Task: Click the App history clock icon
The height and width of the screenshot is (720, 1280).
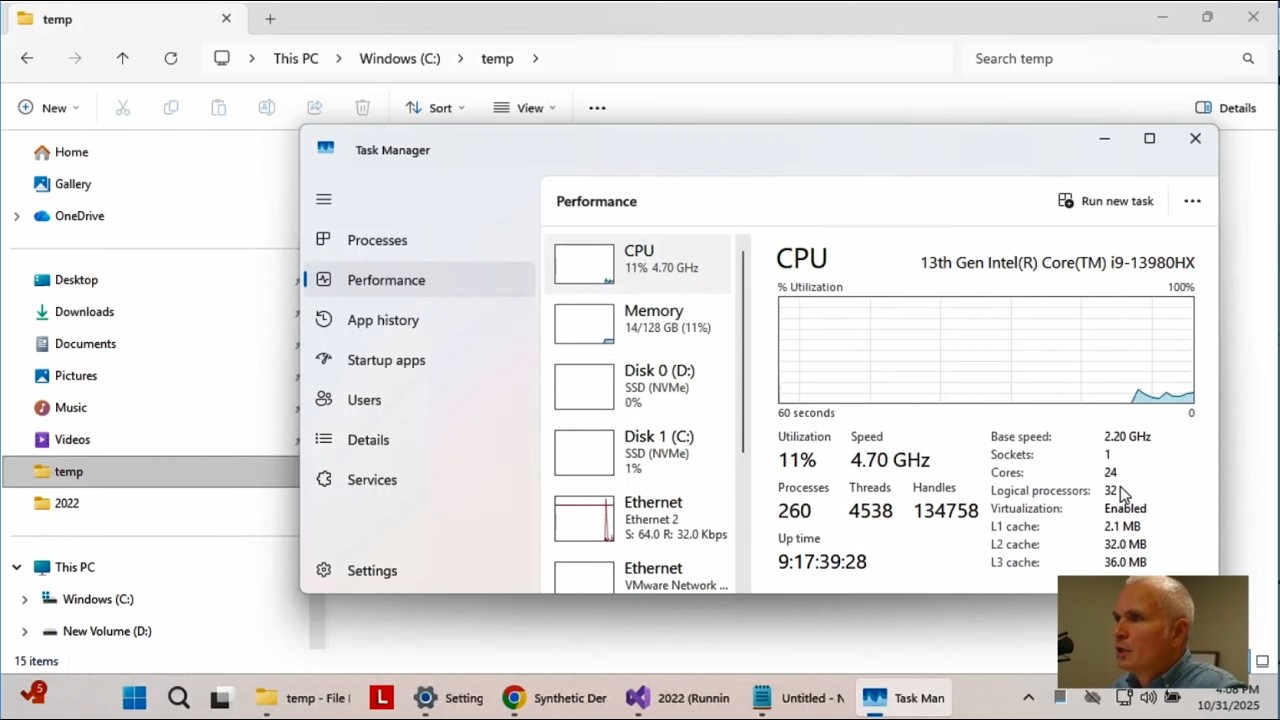Action: pos(323,320)
